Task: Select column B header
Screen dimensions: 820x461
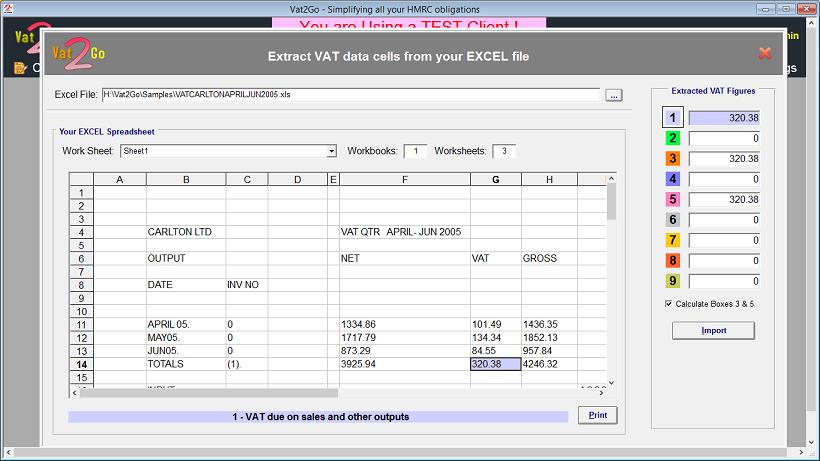Action: click(186, 179)
